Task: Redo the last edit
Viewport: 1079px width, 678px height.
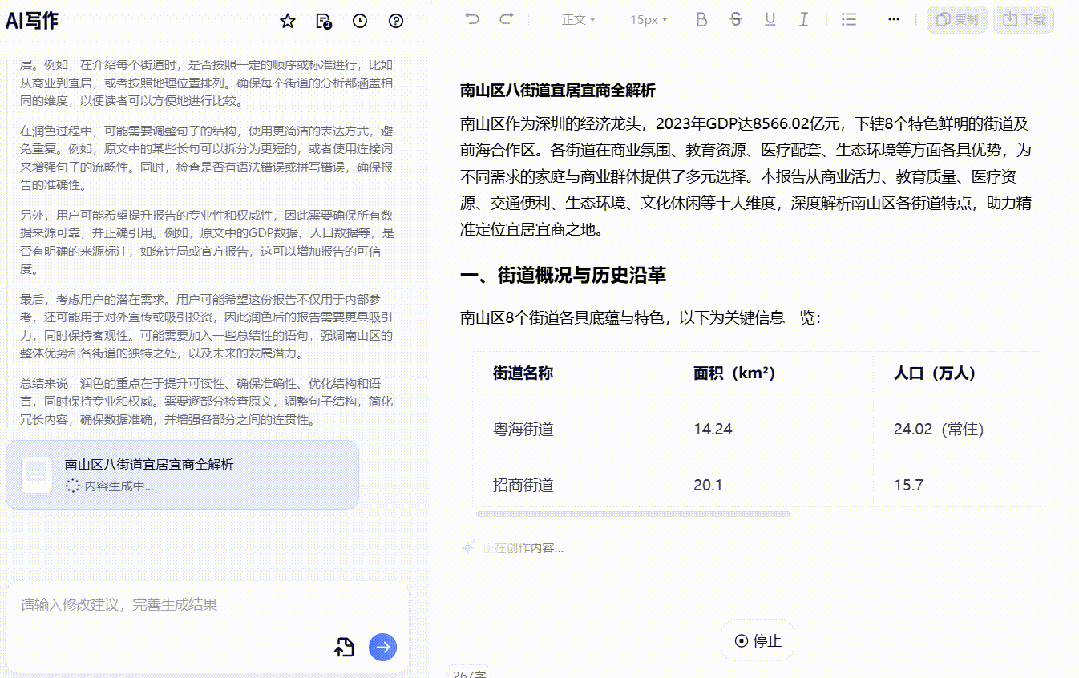Action: pos(506,19)
